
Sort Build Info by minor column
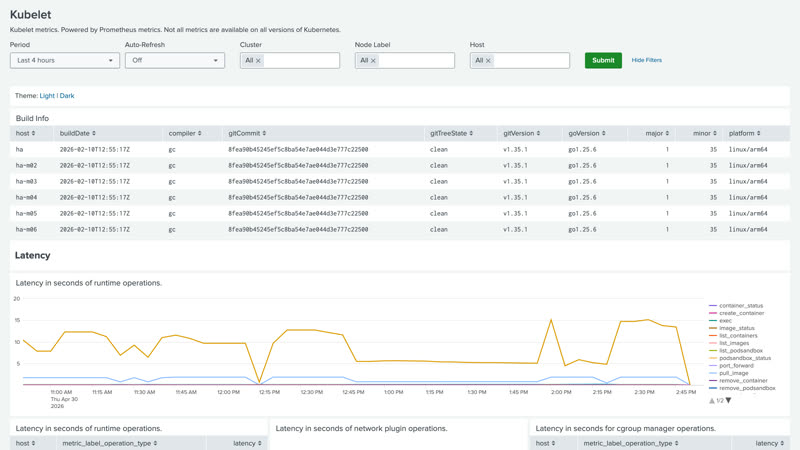click(x=705, y=133)
